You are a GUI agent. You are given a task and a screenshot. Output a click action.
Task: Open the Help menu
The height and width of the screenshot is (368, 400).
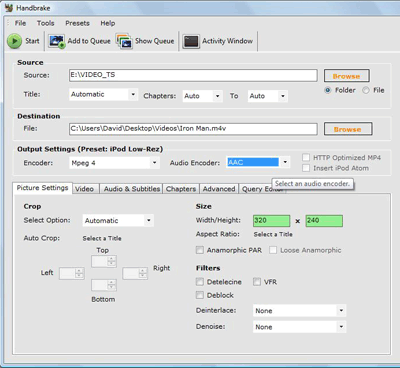[108, 23]
